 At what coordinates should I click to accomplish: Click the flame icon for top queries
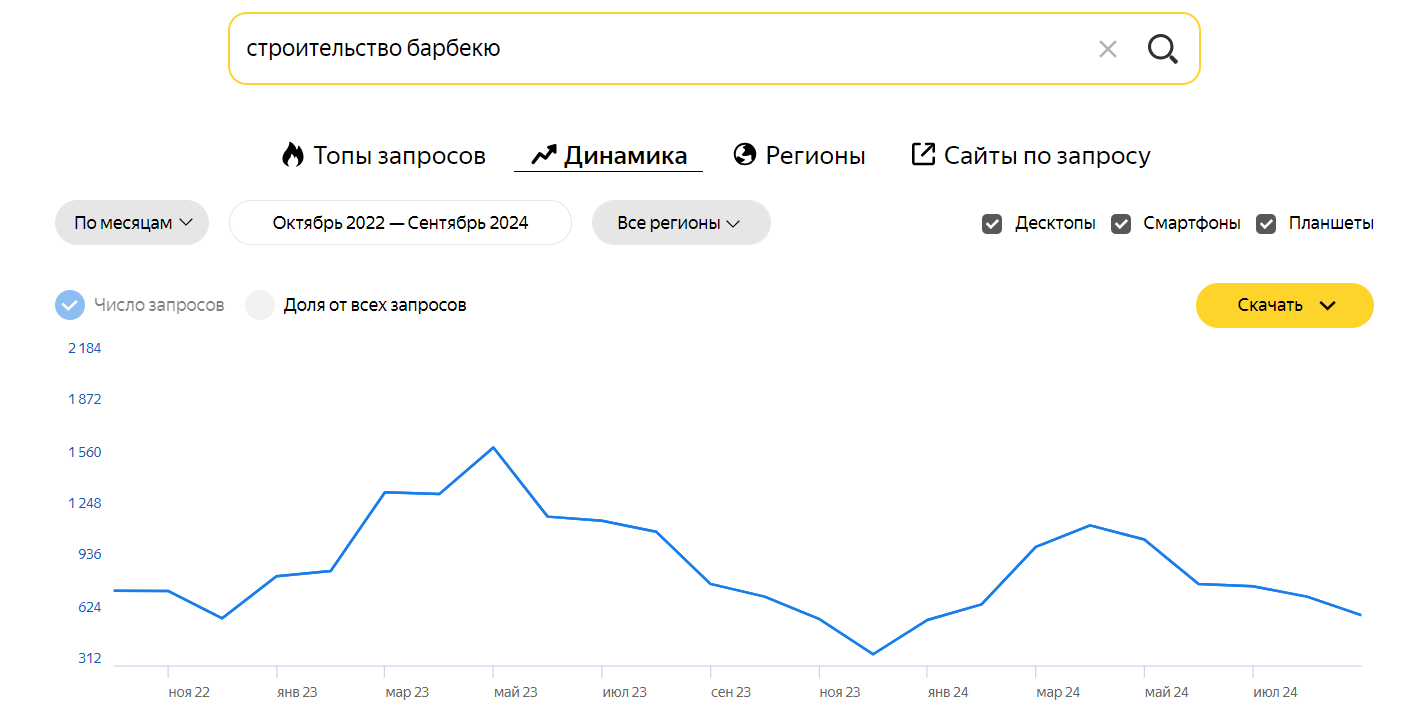[x=292, y=155]
